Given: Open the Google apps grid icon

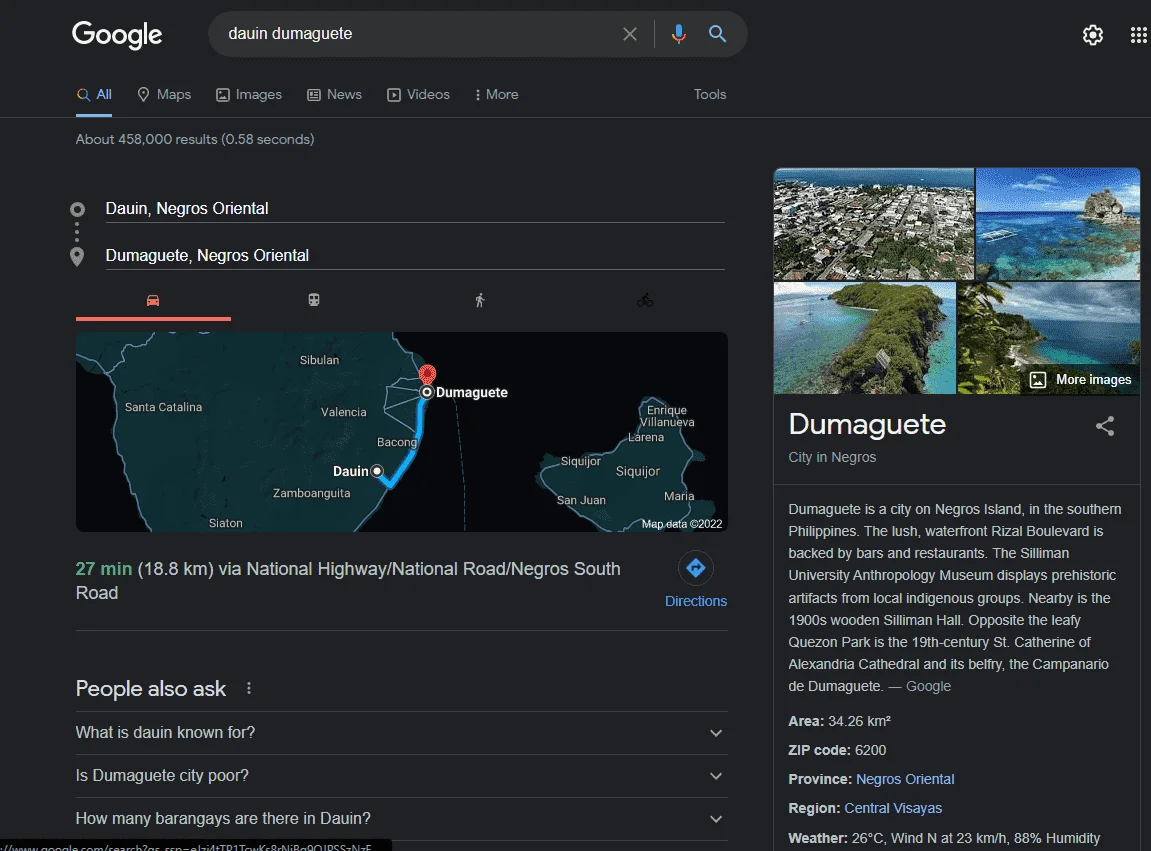Looking at the screenshot, I should (x=1139, y=35).
